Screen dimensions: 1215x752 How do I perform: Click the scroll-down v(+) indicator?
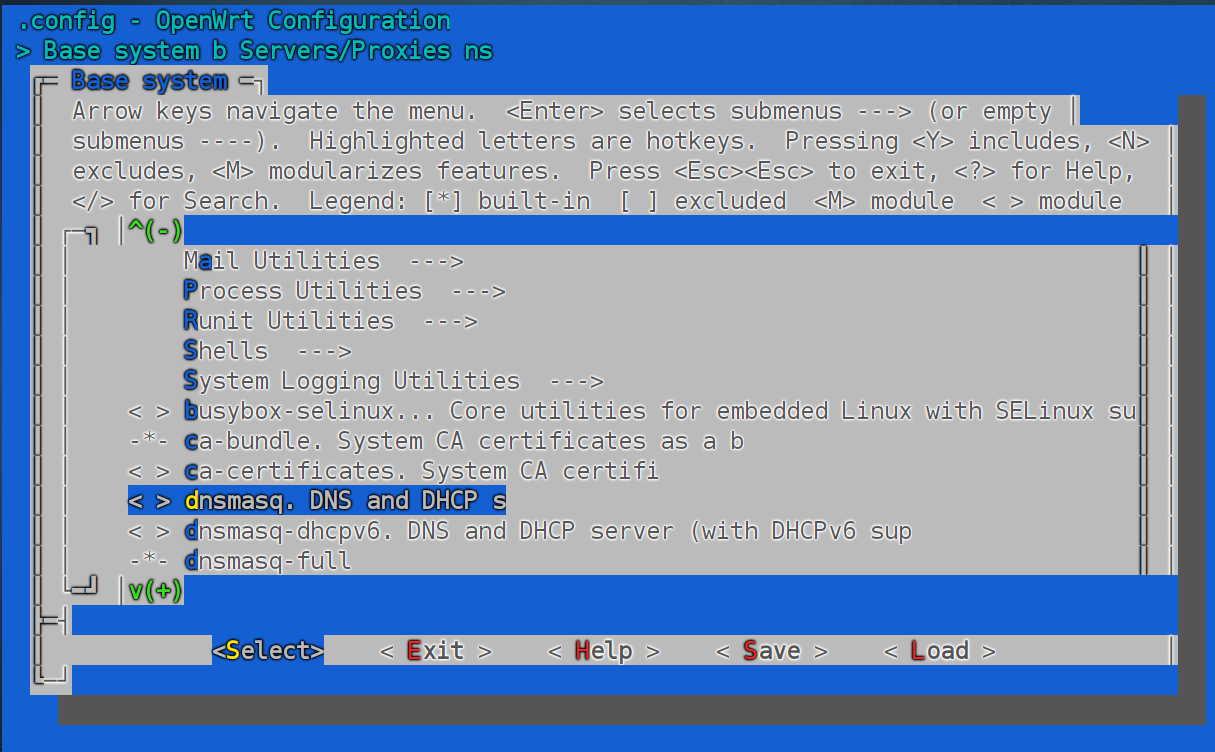pyautogui.click(x=156, y=591)
